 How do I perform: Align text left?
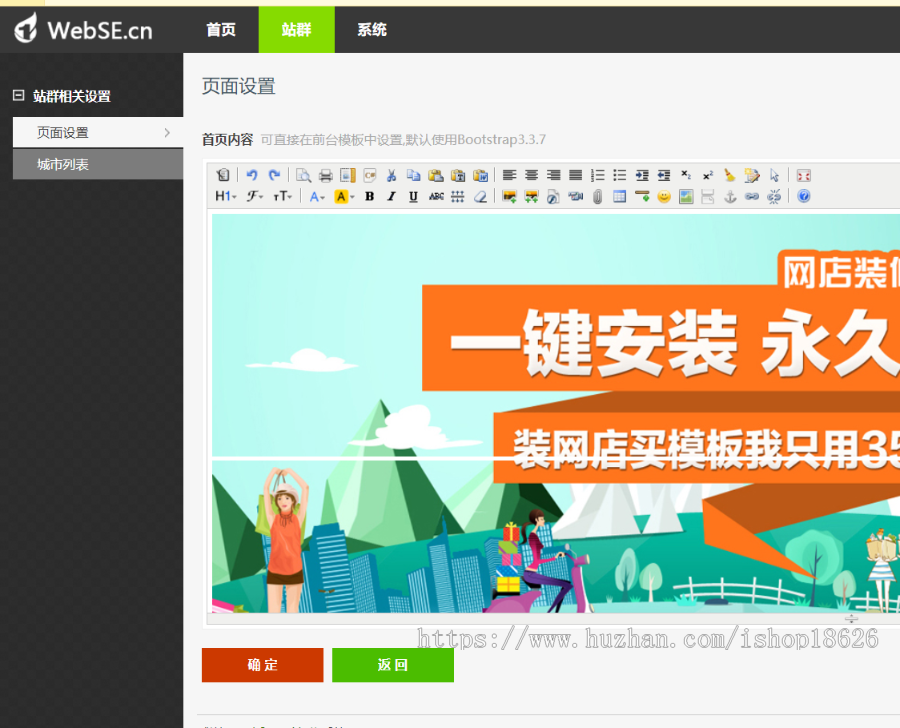coord(509,175)
